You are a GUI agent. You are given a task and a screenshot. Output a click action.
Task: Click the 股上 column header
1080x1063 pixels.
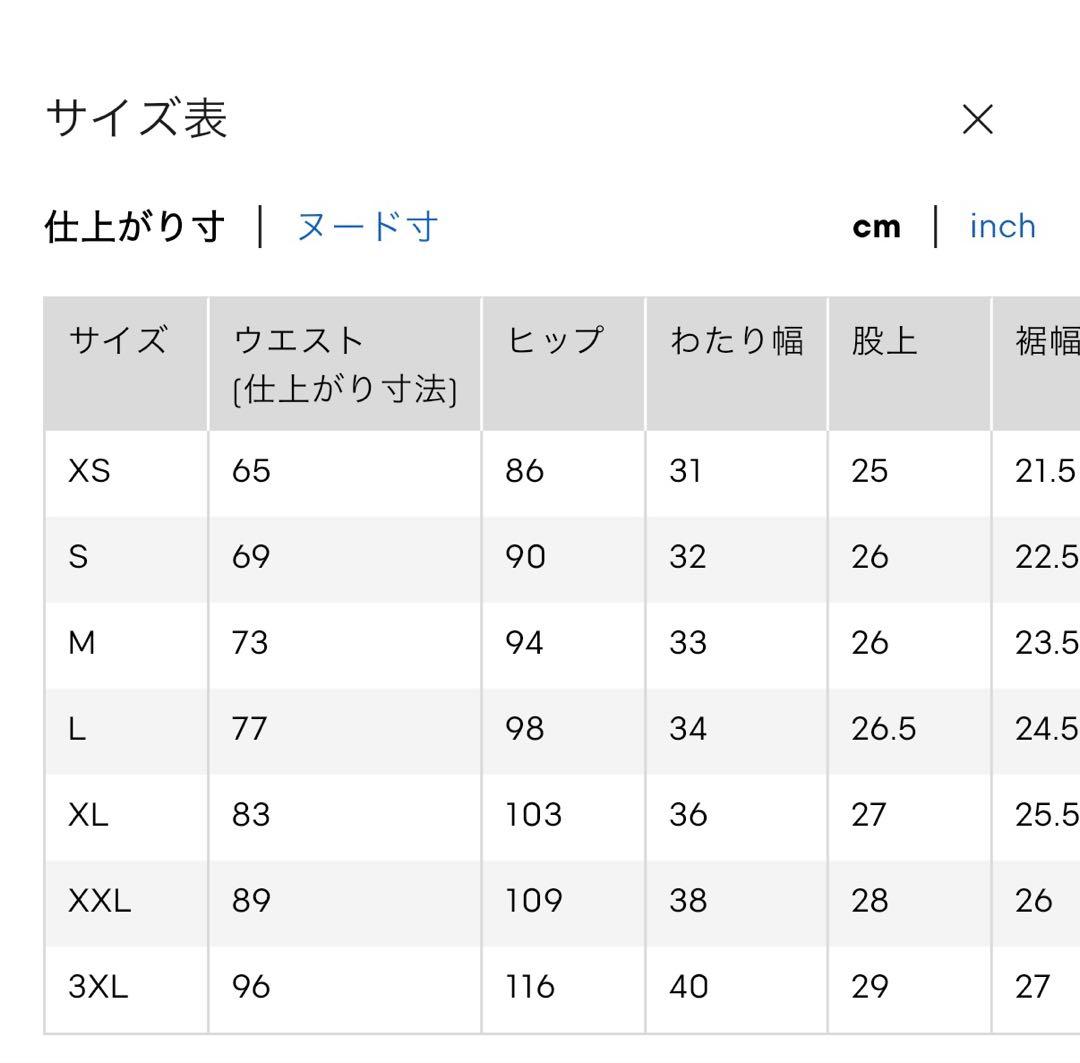point(884,340)
